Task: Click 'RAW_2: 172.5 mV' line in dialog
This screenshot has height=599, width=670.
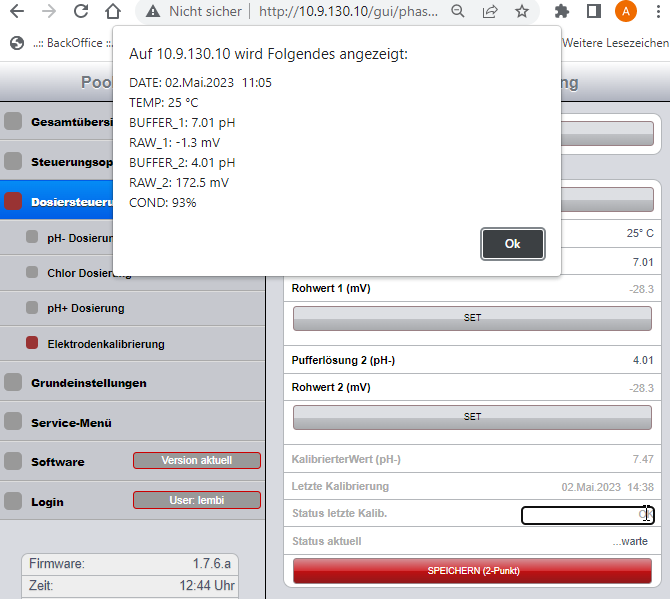Action: point(179,183)
